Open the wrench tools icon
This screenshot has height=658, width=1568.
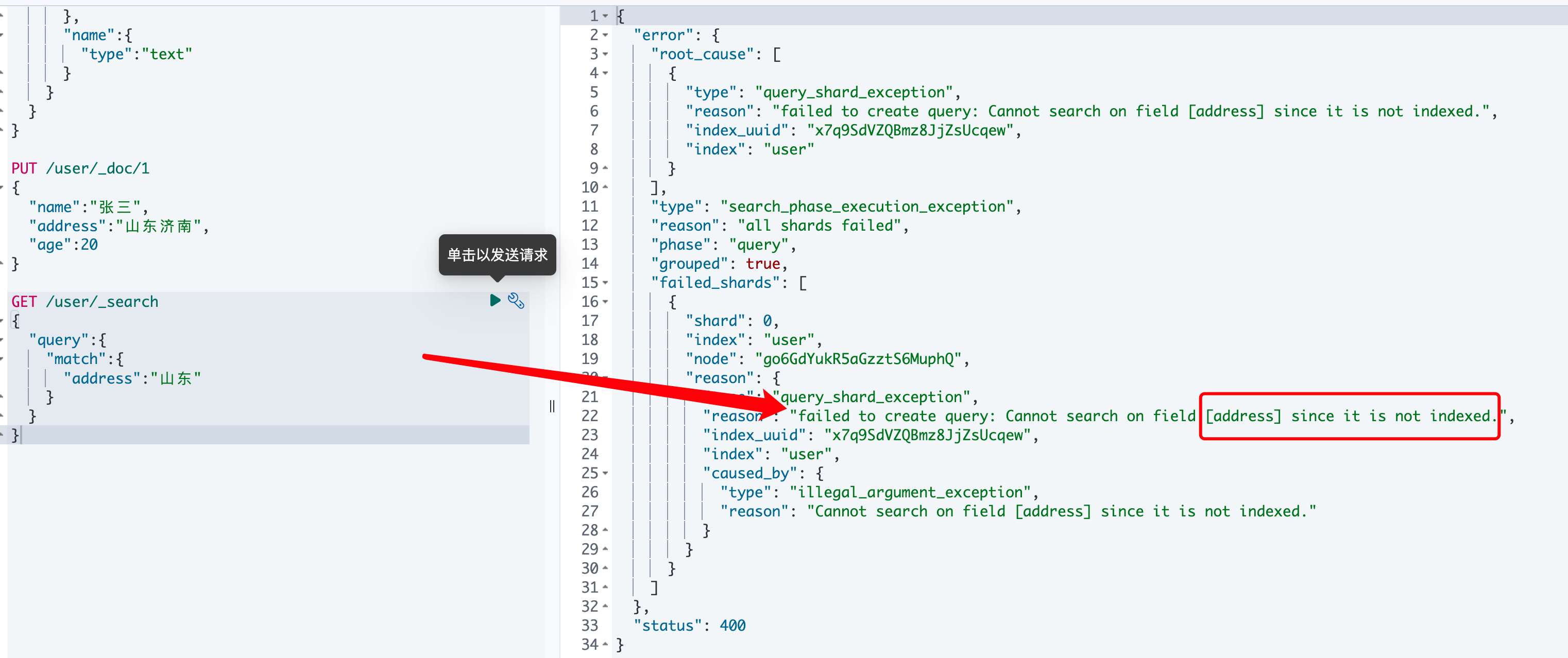point(516,300)
